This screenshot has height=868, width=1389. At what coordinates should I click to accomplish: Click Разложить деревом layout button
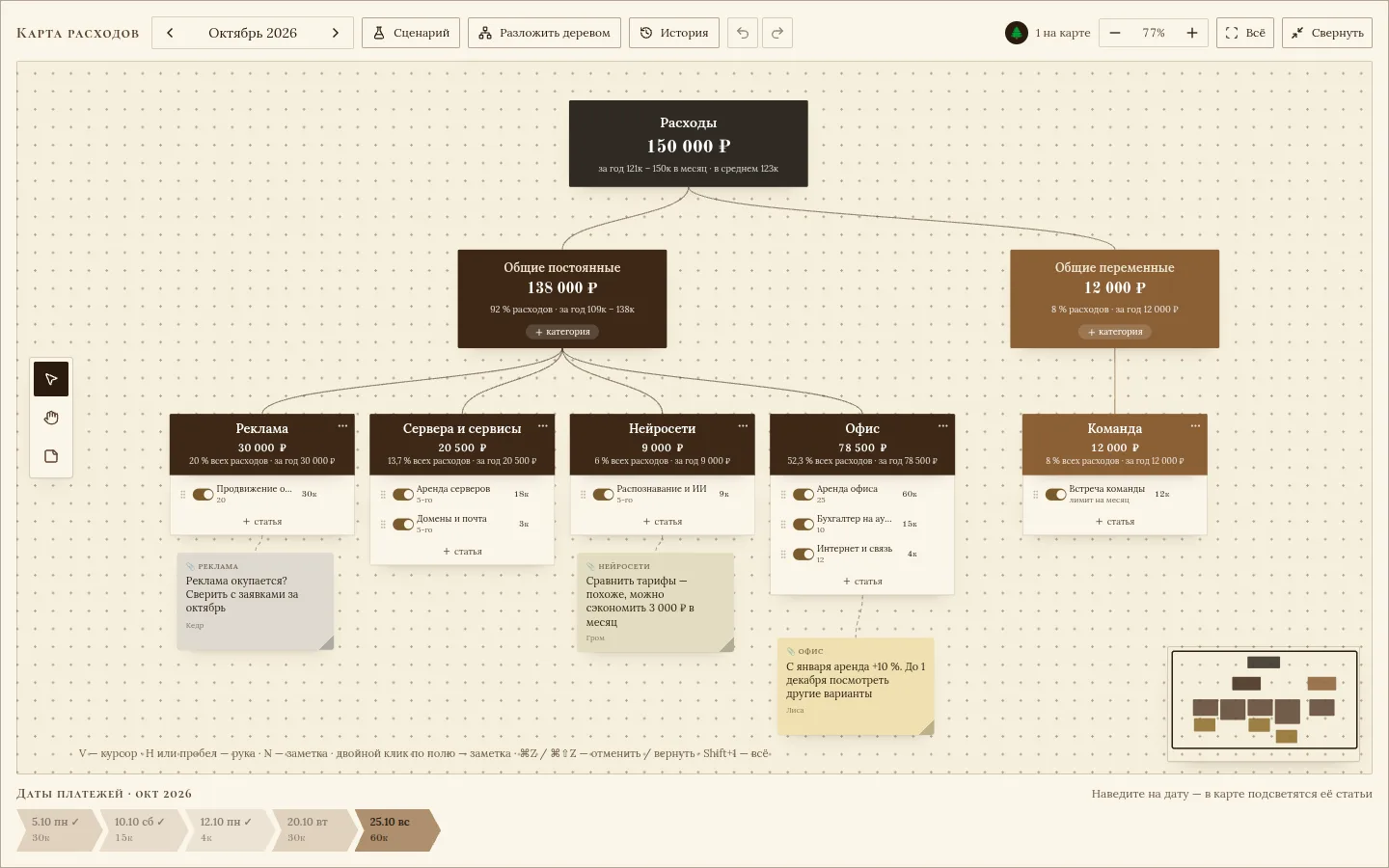[544, 33]
